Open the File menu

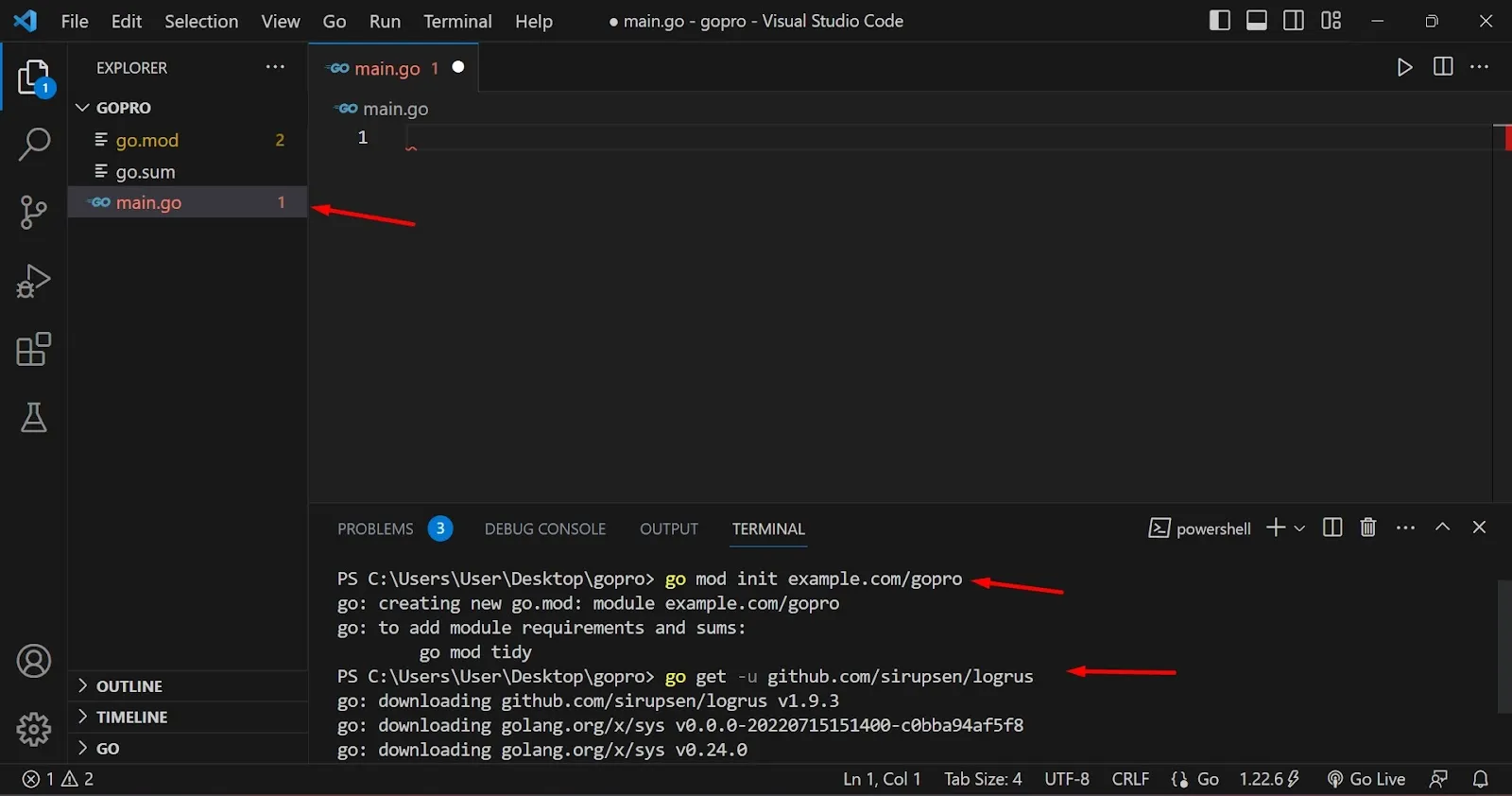(x=75, y=21)
